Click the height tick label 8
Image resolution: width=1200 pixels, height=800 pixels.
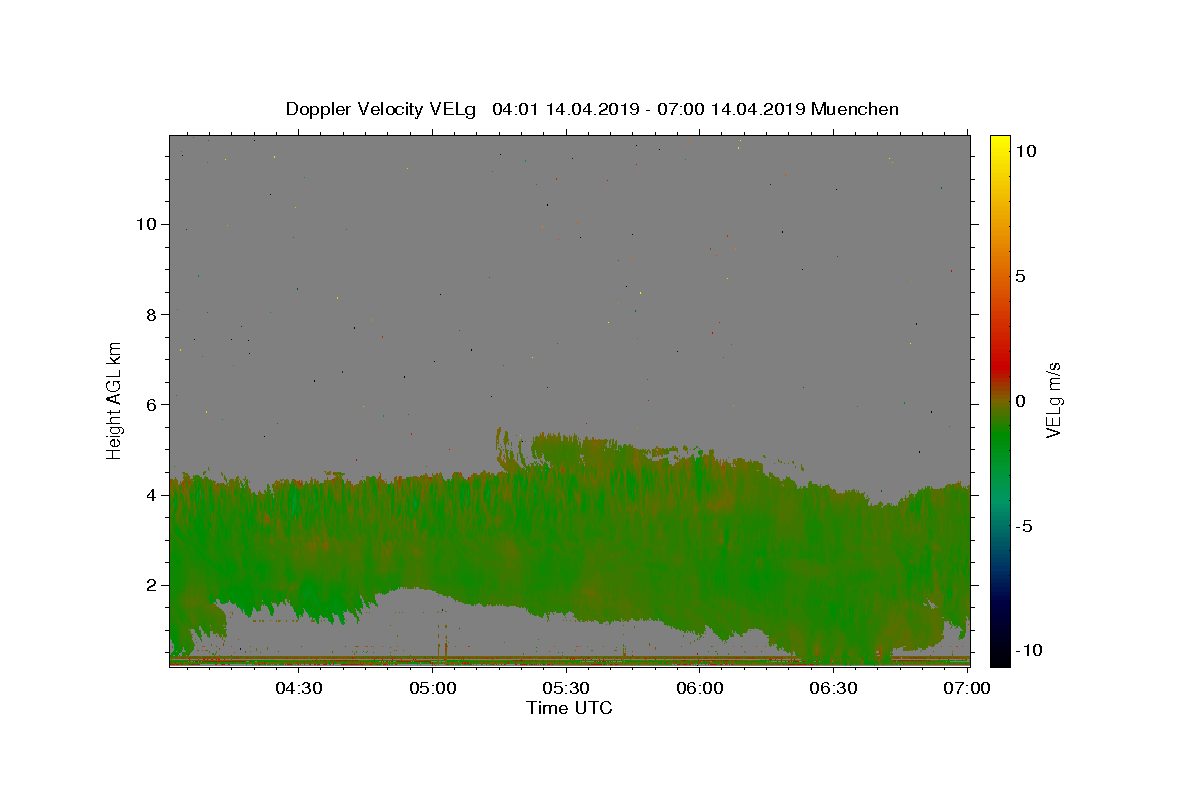point(151,314)
